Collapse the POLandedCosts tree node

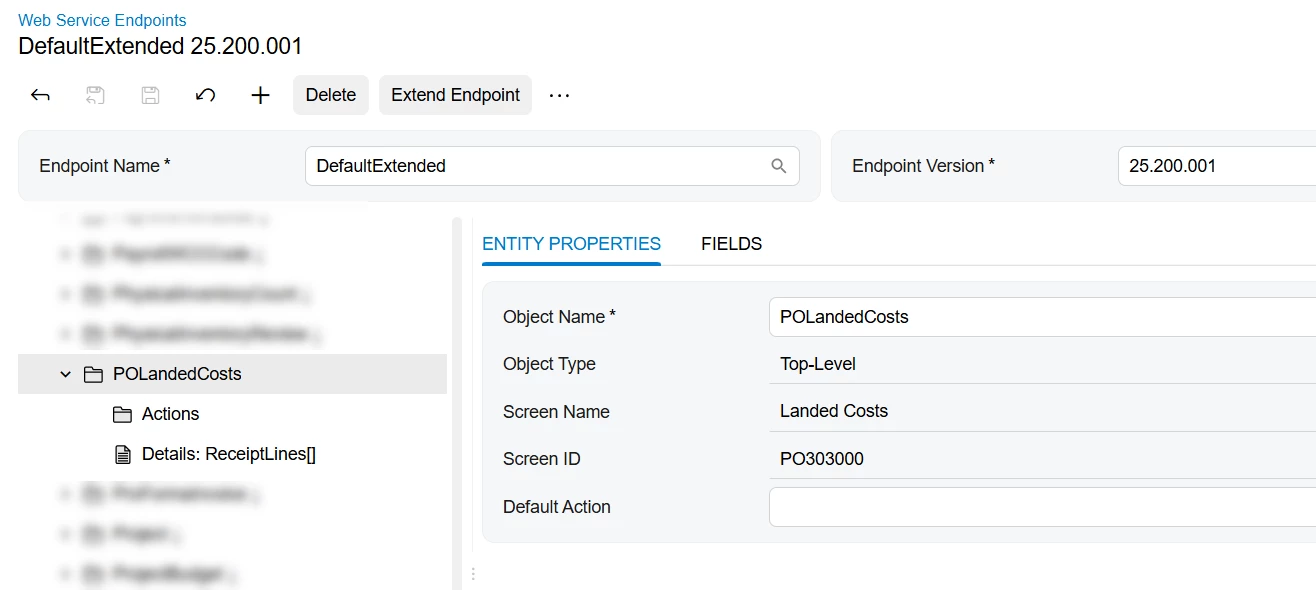66,374
